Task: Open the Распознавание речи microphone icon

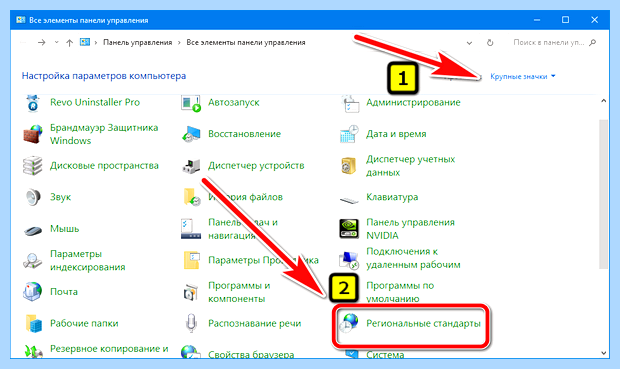Action: click(x=191, y=323)
